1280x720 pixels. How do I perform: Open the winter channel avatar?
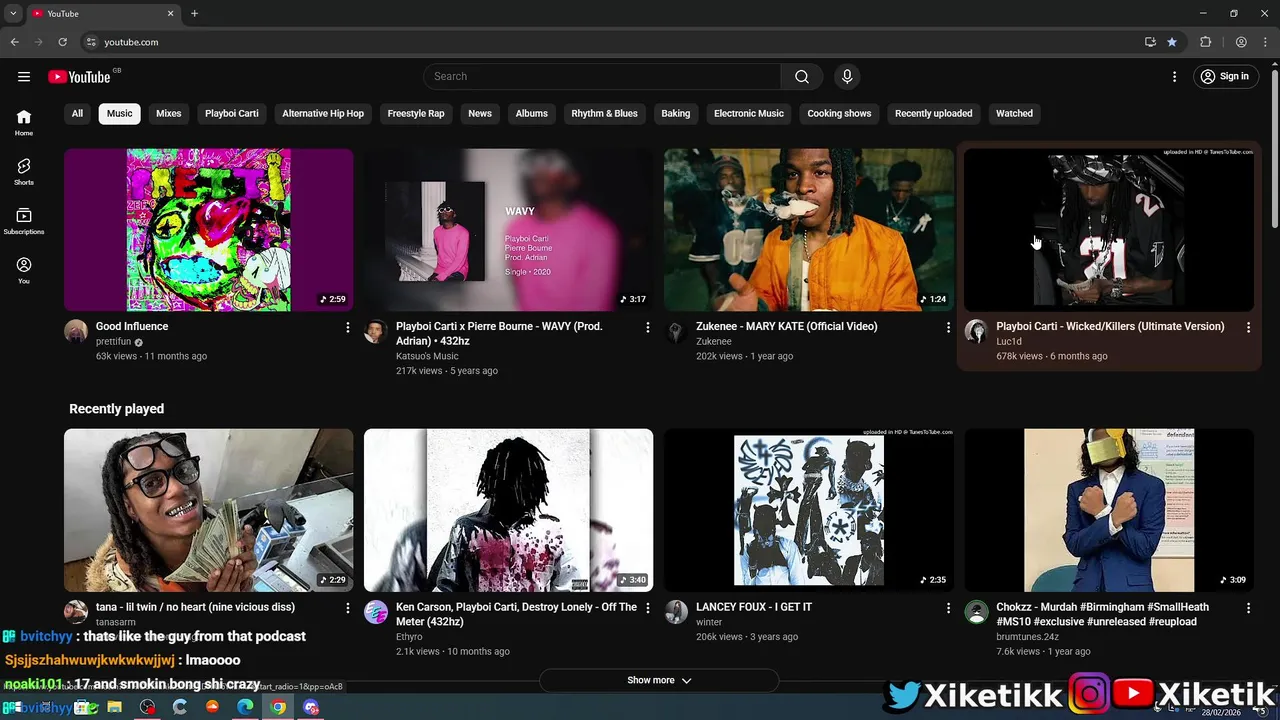[x=676, y=612]
